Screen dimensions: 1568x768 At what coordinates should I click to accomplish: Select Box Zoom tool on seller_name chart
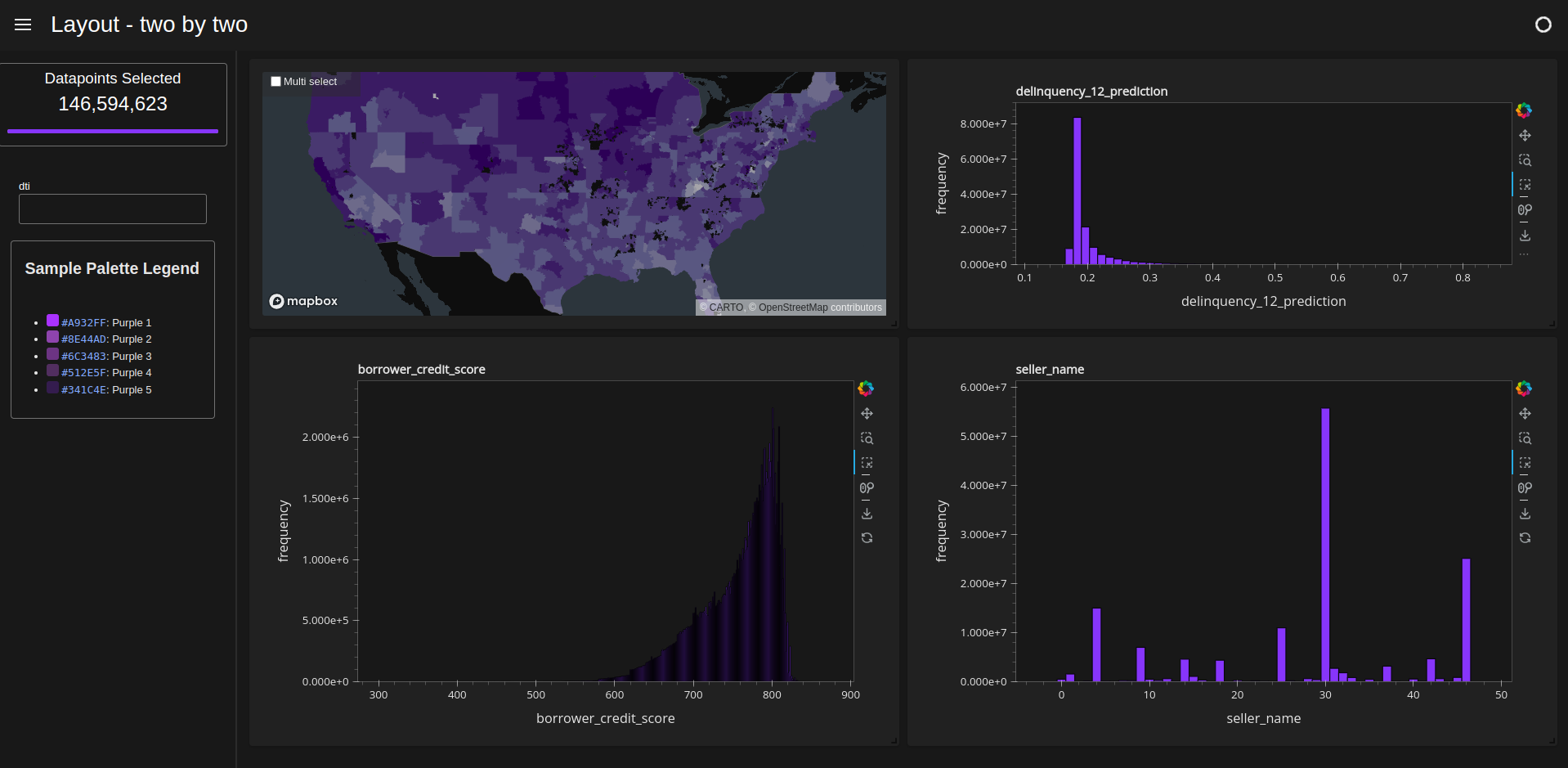coord(1525,438)
